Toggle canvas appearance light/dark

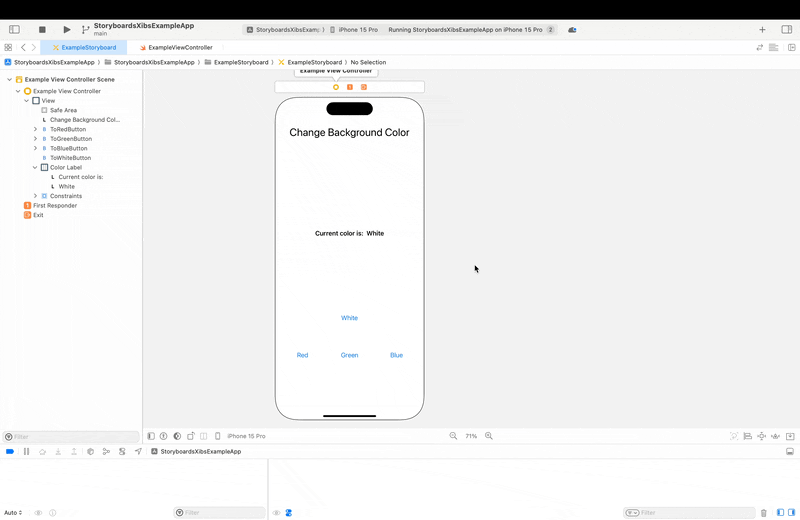(x=177, y=436)
